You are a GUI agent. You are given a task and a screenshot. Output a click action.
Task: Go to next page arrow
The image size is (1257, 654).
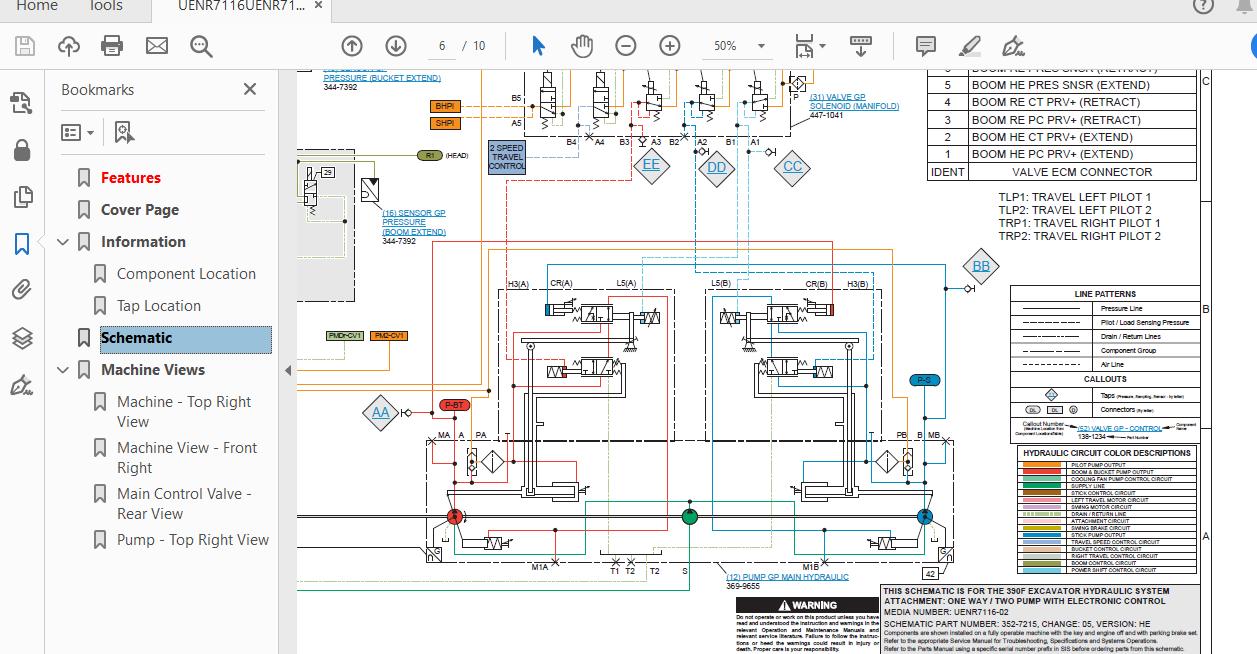[395, 46]
